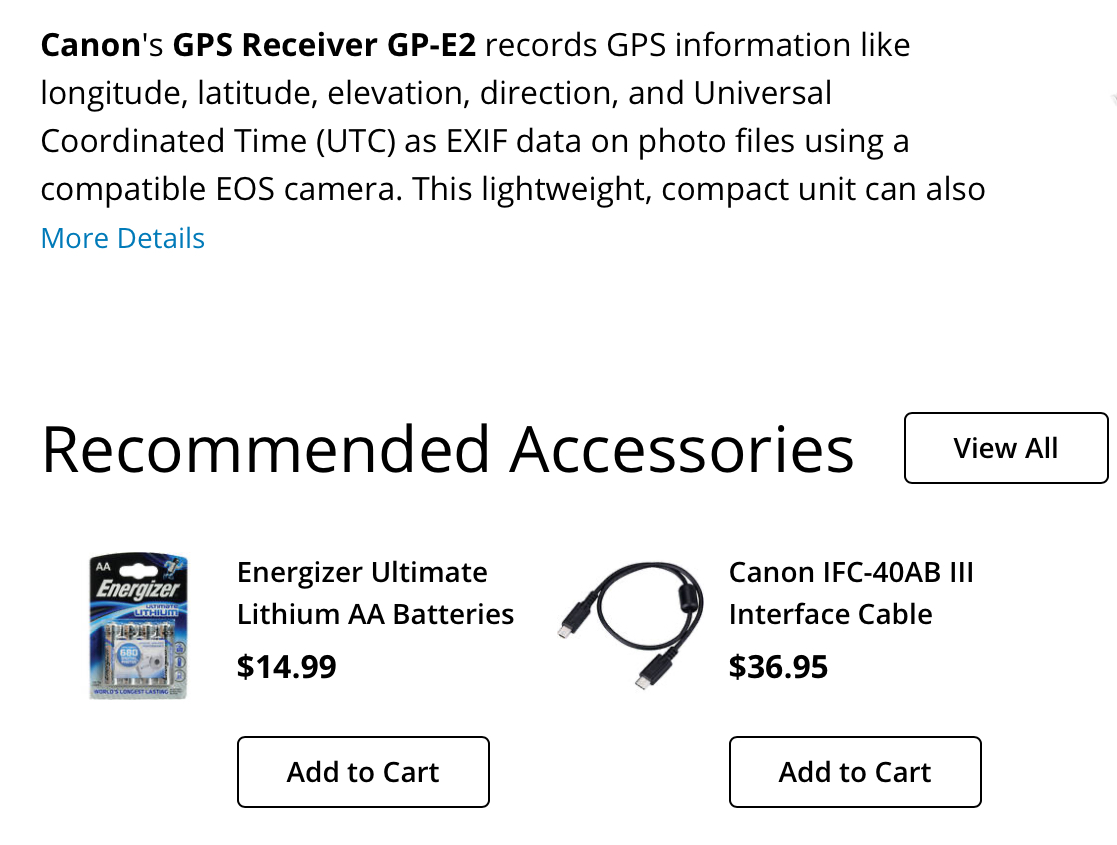The image size is (1117, 845).
Task: Click the View All button
Action: [1005, 448]
